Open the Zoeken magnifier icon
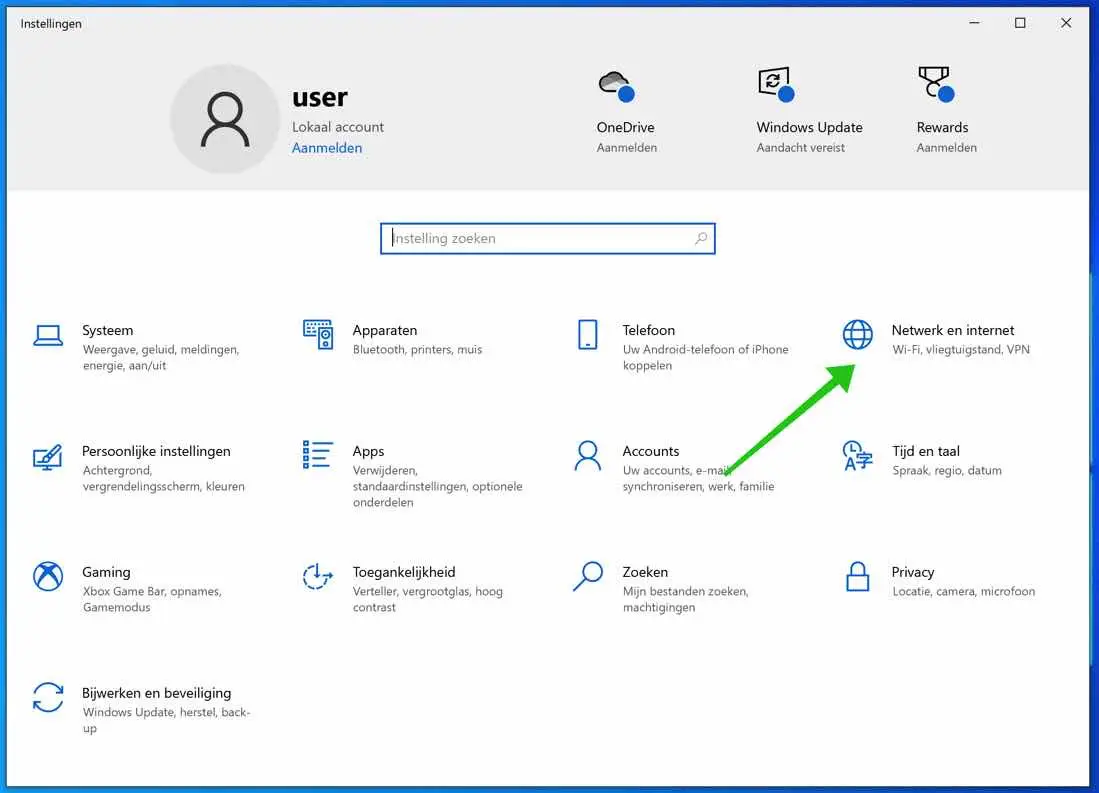The width and height of the screenshot is (1099, 793). (x=587, y=576)
